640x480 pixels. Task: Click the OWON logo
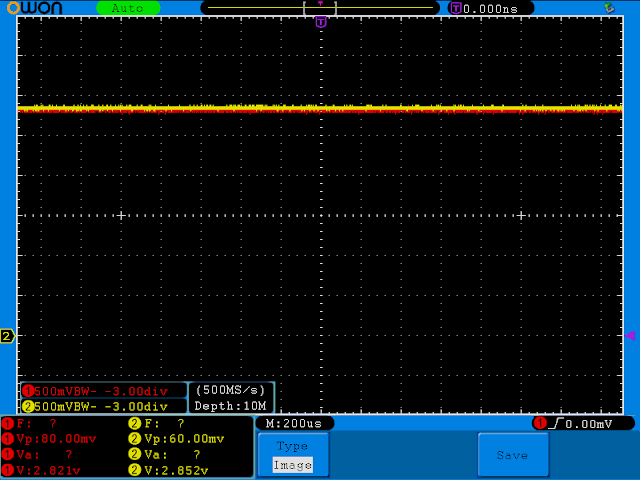click(35, 8)
